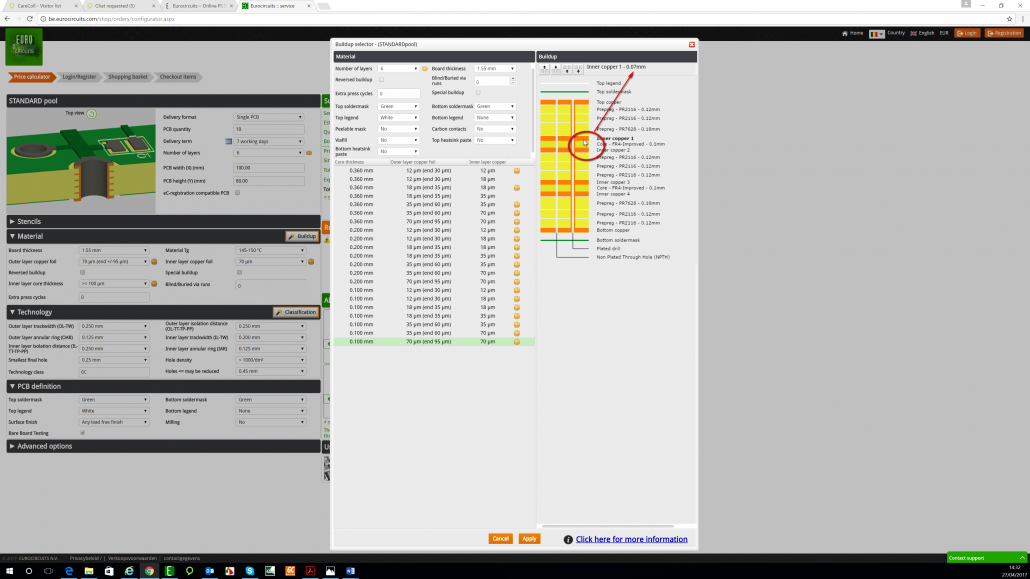Click the info icon next to more information link
Viewport: 1030px width, 579px height.
tap(568, 540)
